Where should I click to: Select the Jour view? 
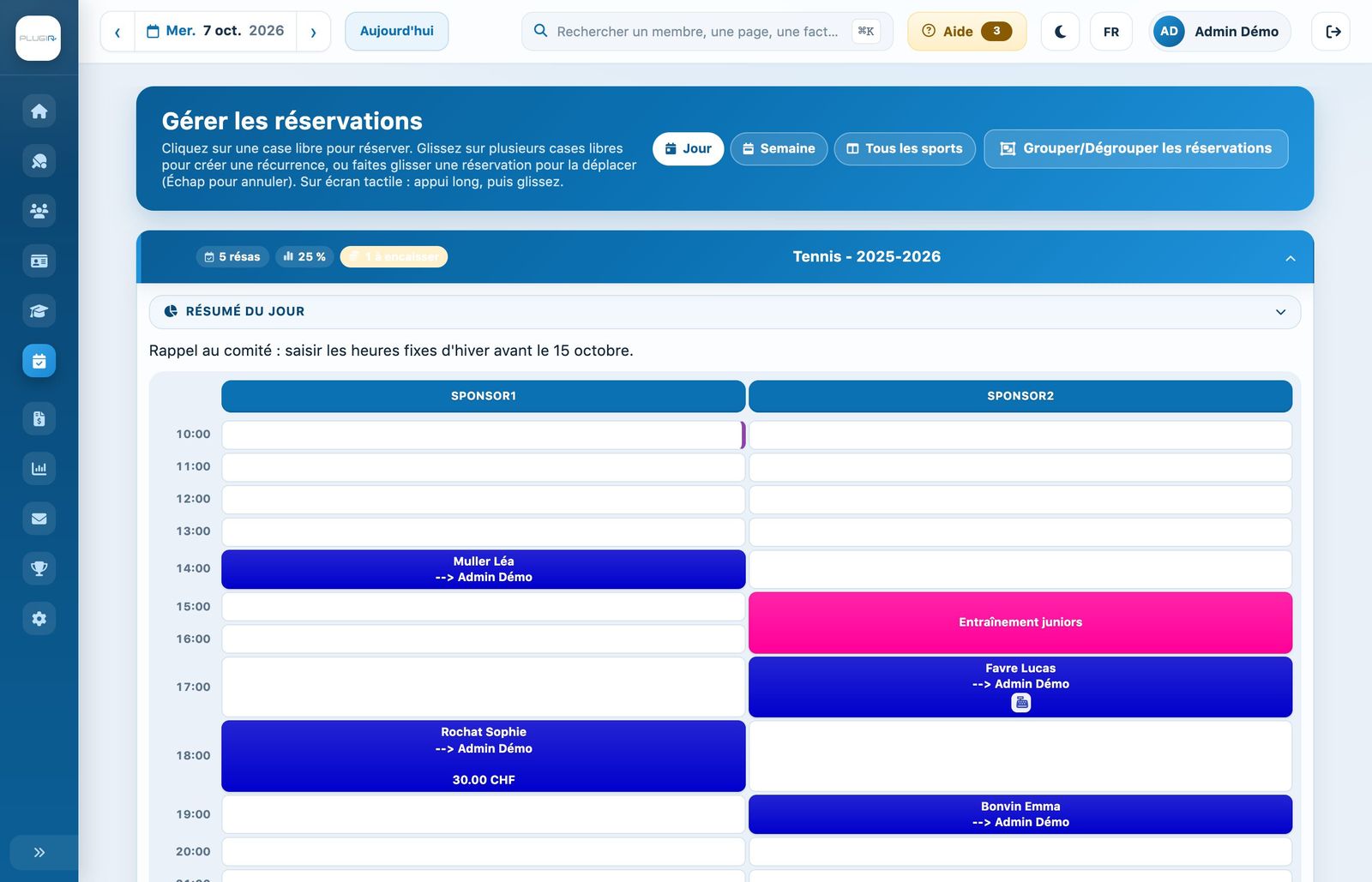[688, 148]
